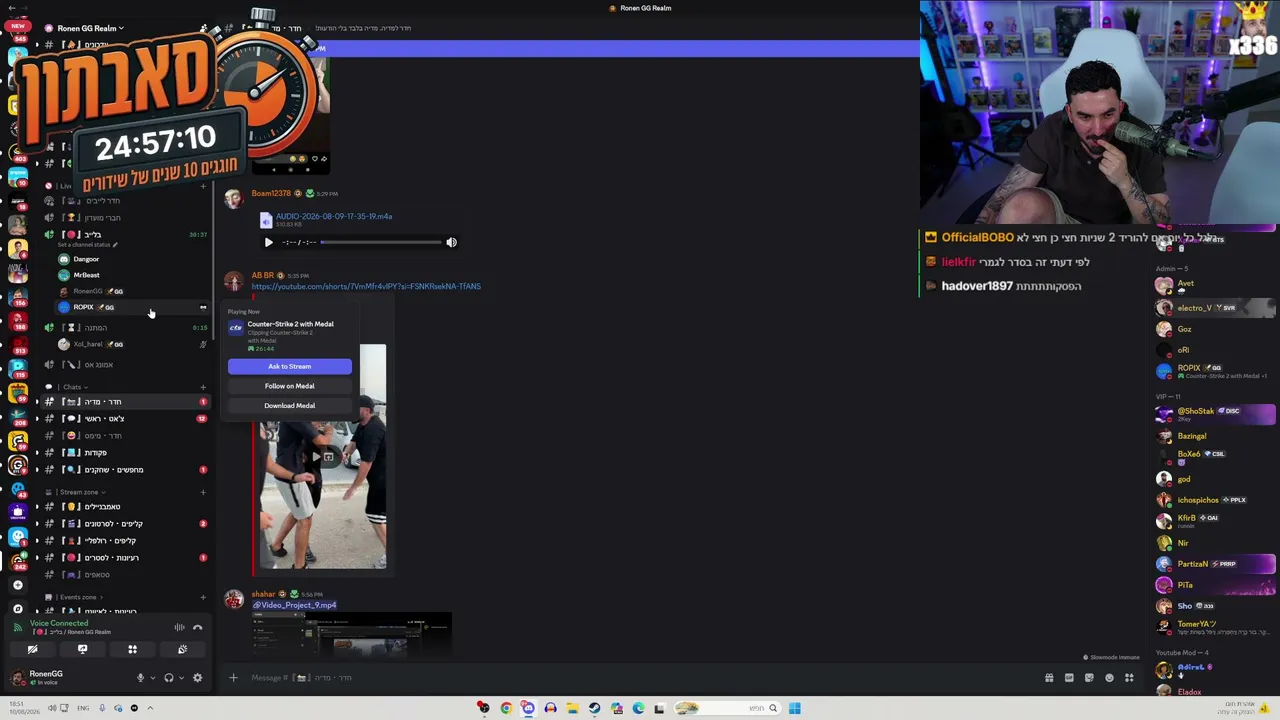Expand microphone input options arrow
This screenshot has height=720, width=1280.
pyautogui.click(x=153, y=678)
